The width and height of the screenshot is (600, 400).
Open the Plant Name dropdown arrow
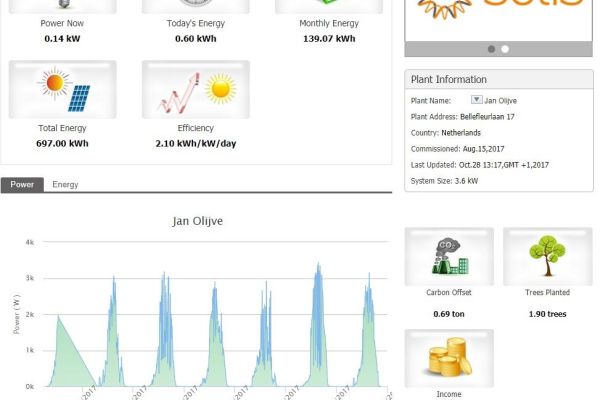[476, 100]
